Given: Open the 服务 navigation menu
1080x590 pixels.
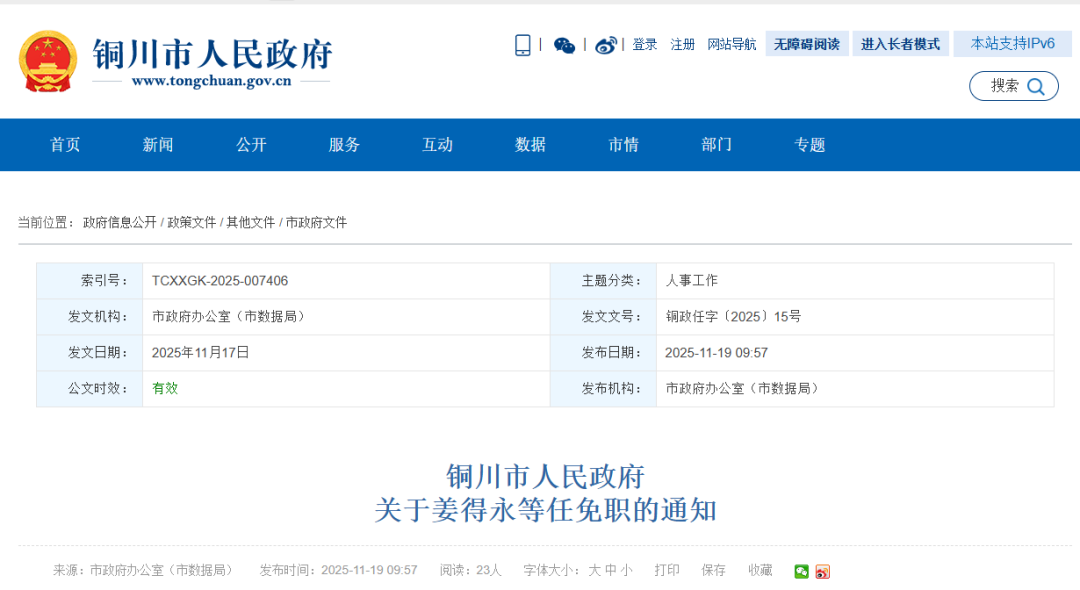Looking at the screenshot, I should (344, 145).
